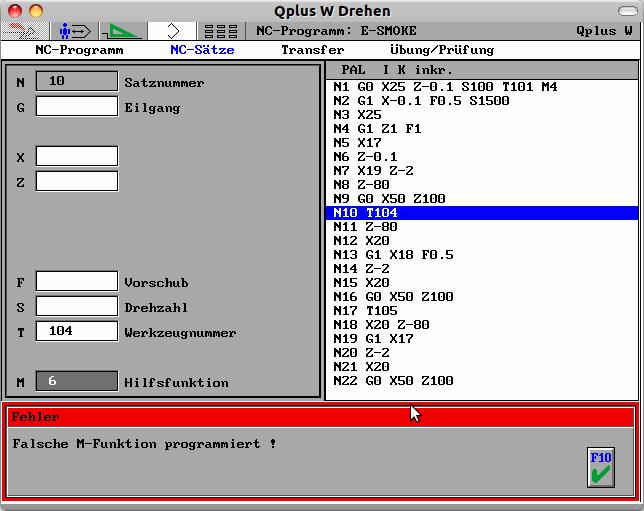Image resolution: width=644 pixels, height=511 pixels.
Task: Confirm error with F10 checkmark button
Action: click(x=601, y=467)
